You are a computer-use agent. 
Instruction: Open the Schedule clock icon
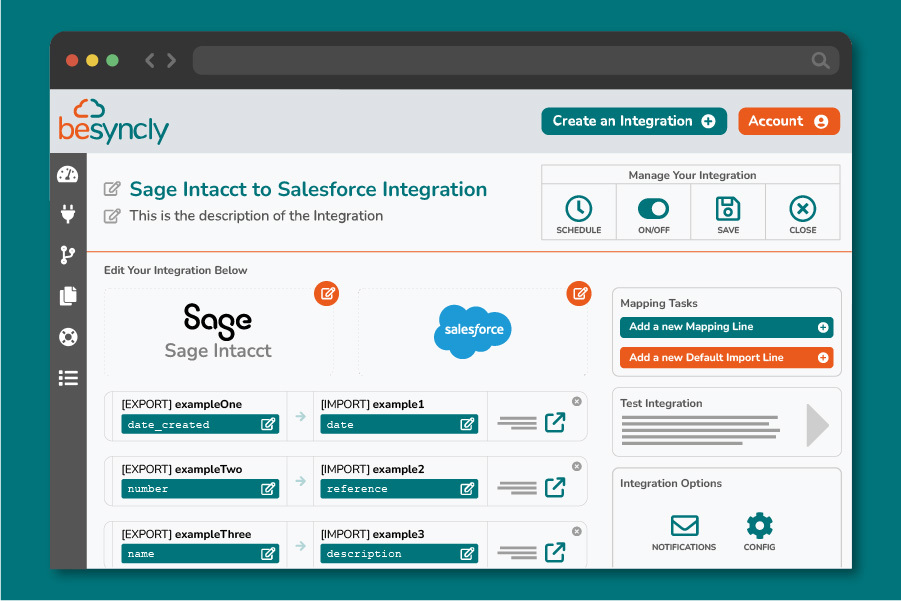(x=578, y=209)
